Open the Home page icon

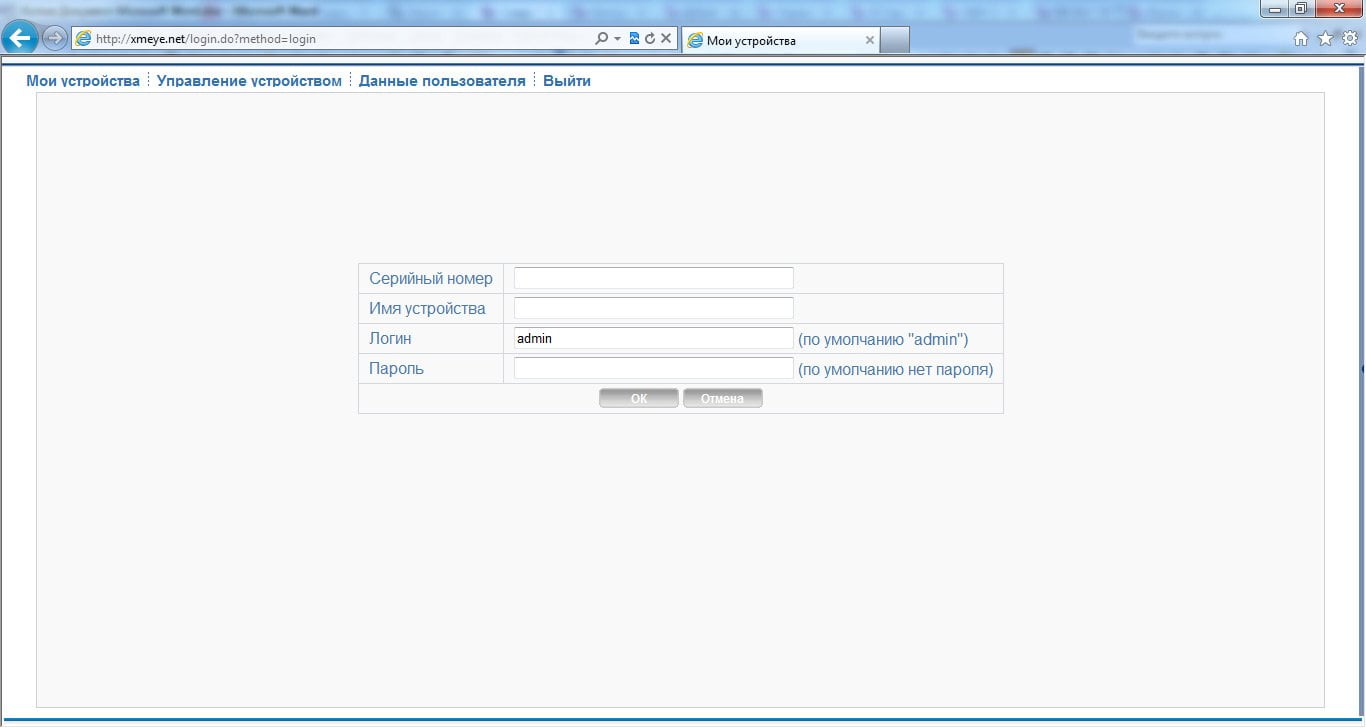click(1300, 39)
